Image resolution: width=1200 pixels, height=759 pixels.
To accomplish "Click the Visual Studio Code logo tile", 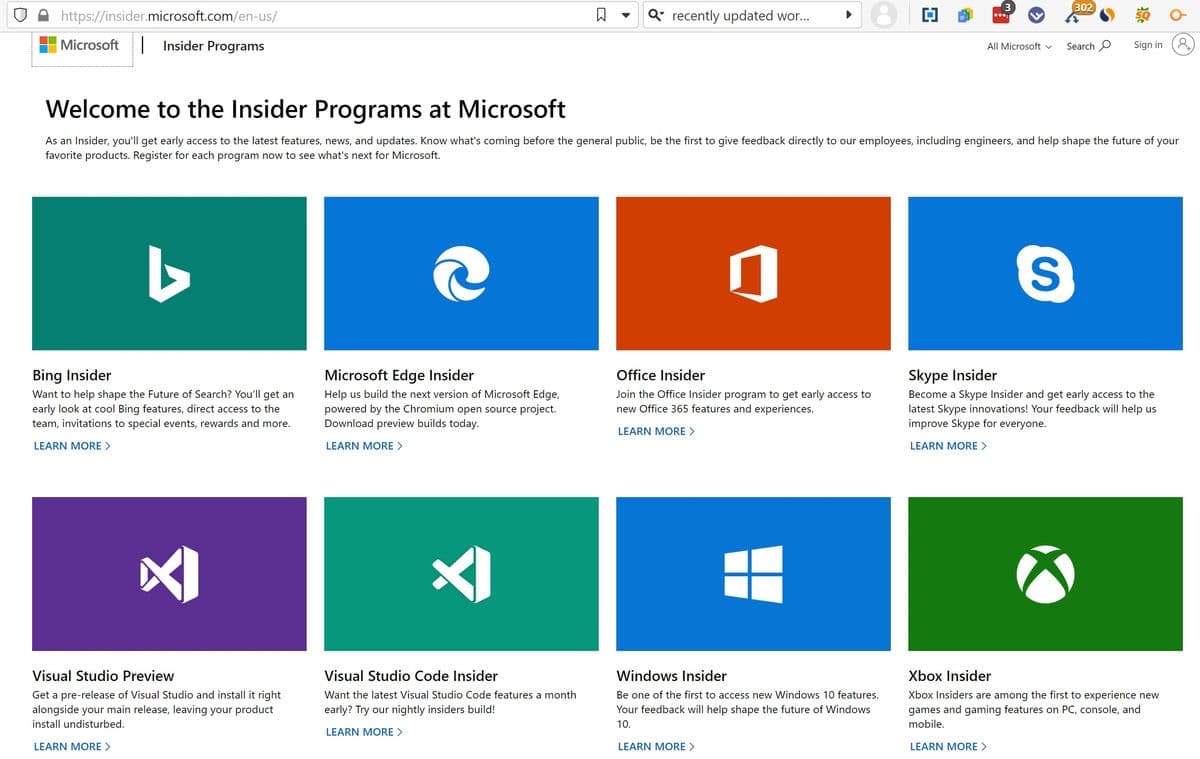I will point(461,574).
